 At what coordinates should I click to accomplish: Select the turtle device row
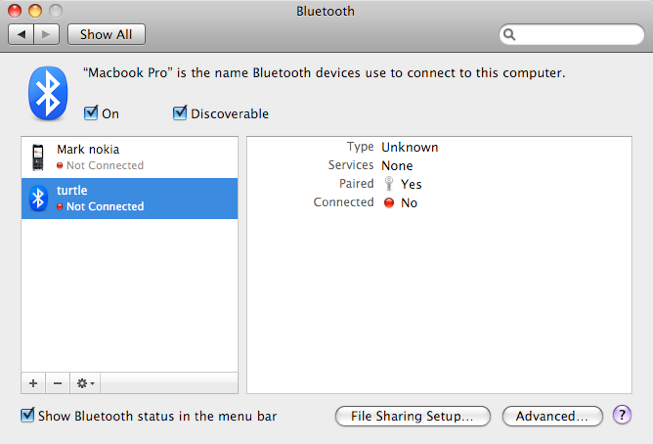tap(130, 198)
